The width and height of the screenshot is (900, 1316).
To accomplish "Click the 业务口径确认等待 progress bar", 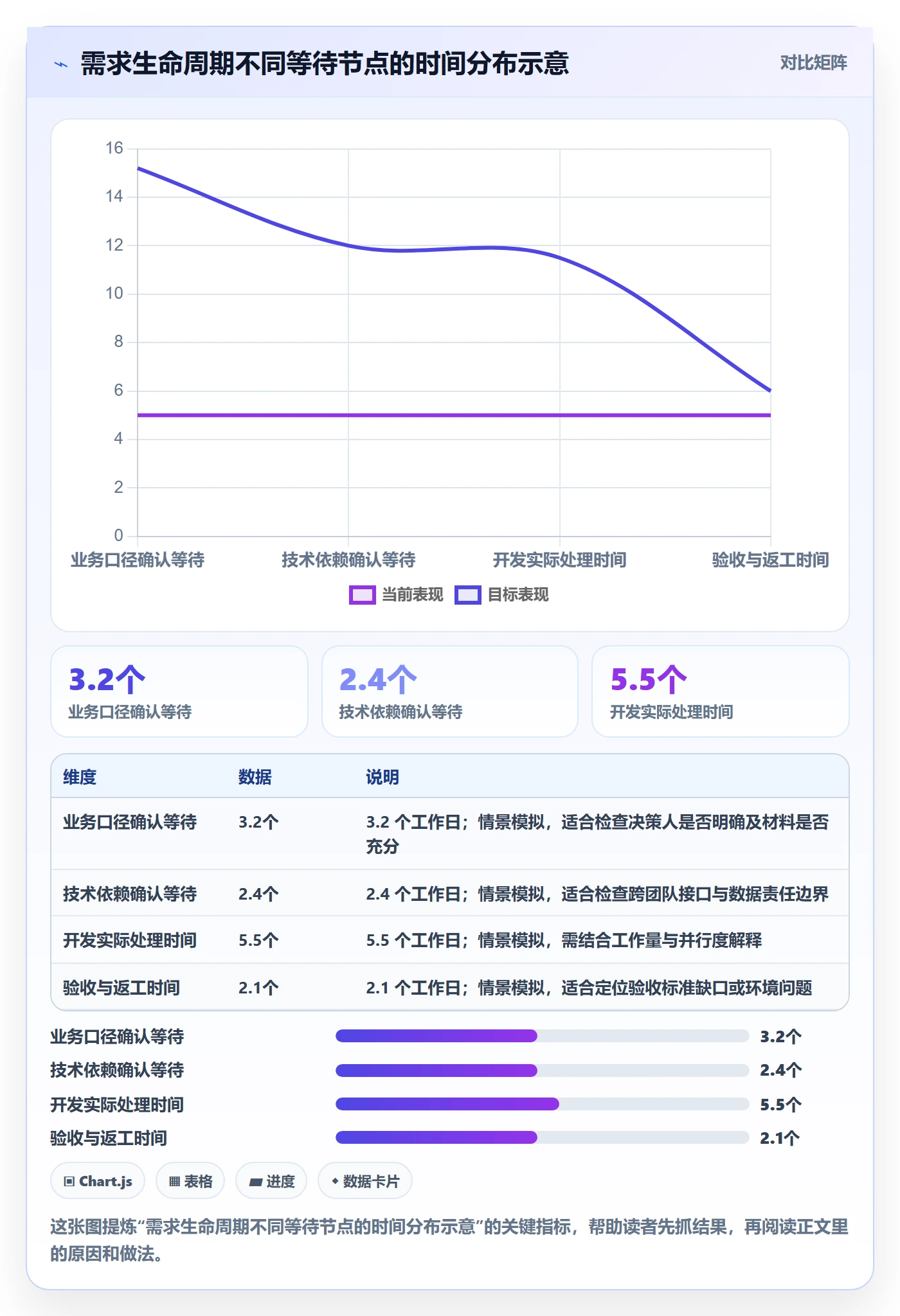I will click(542, 1036).
